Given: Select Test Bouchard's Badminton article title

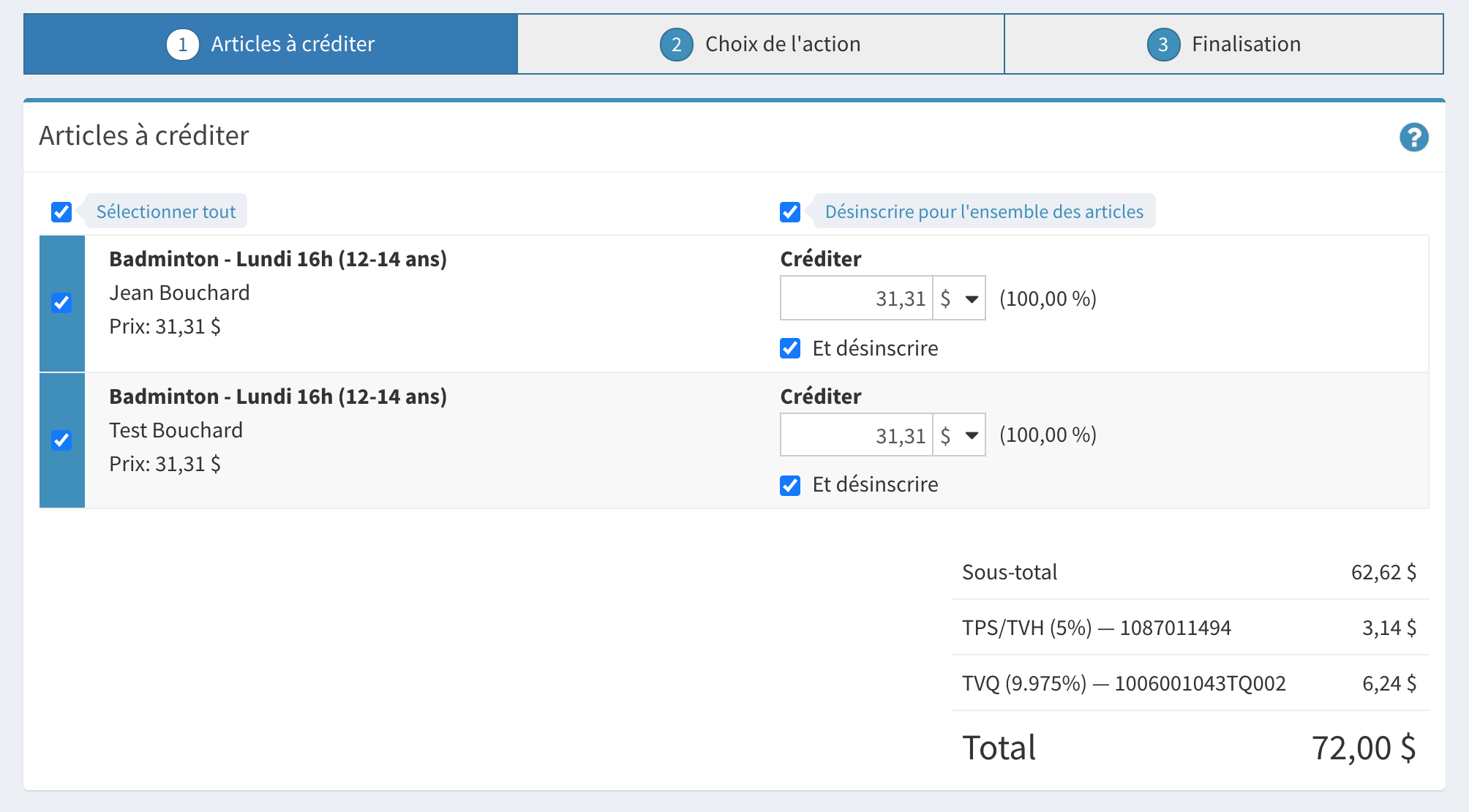Looking at the screenshot, I should click(278, 396).
